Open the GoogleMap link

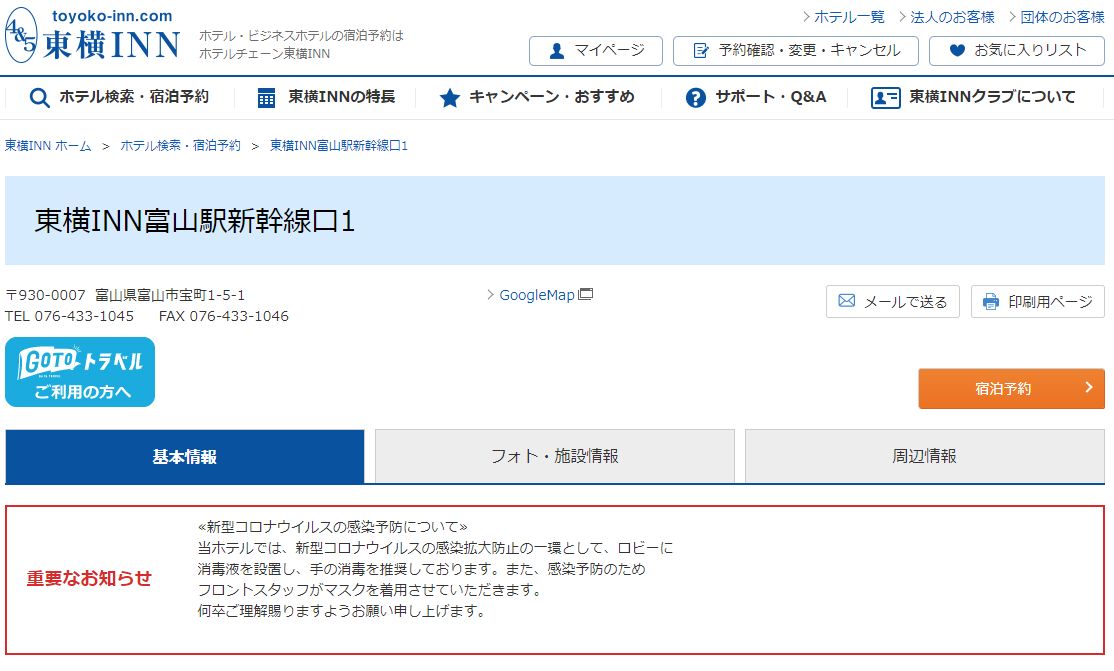point(539,295)
